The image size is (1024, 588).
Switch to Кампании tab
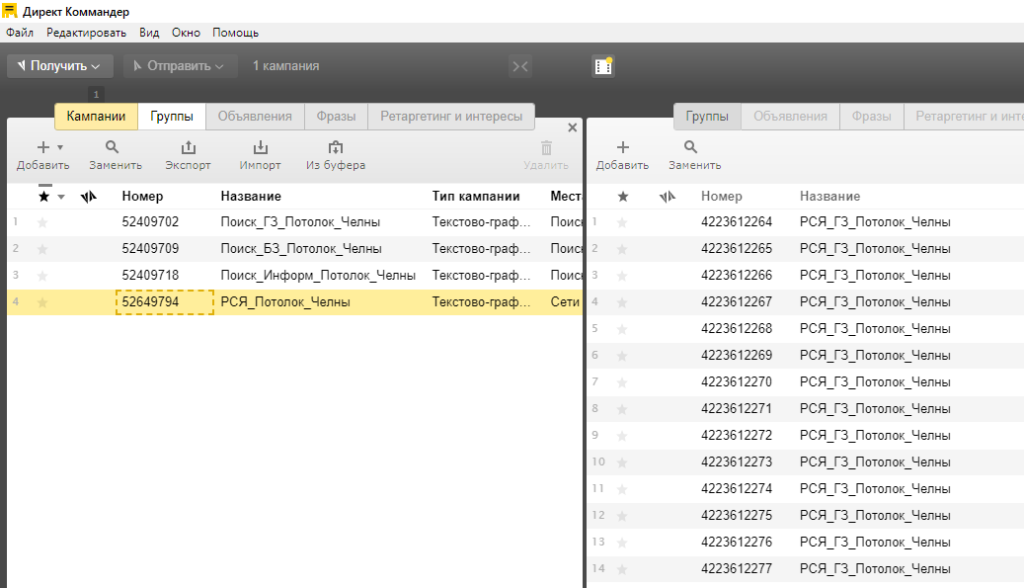tap(96, 116)
